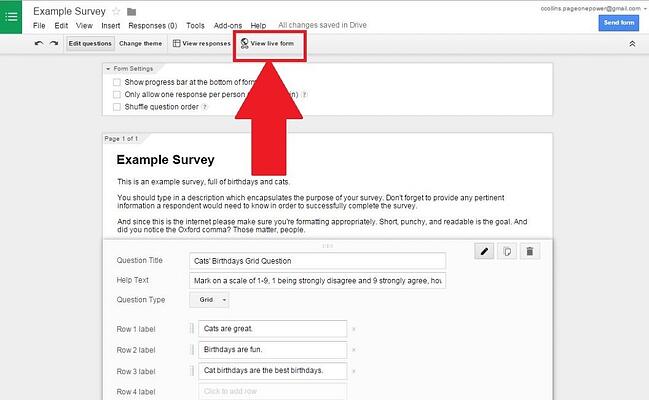Collapse the toolbar with double chevron
This screenshot has width=649, height=400.
632,43
